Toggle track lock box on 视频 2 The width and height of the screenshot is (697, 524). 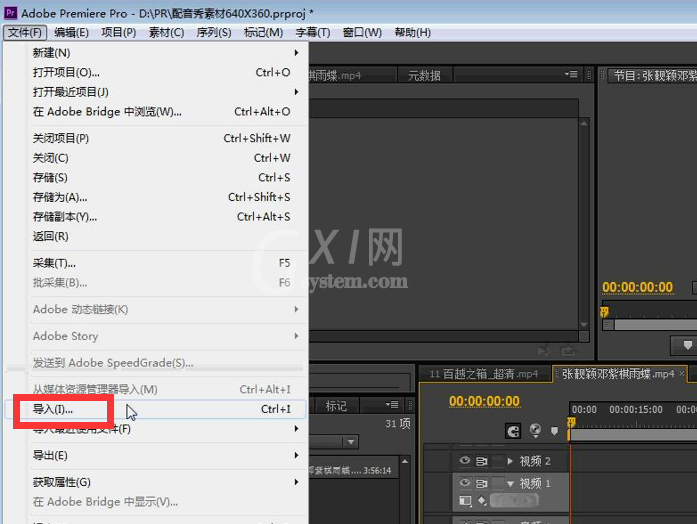pyautogui.click(x=498, y=461)
